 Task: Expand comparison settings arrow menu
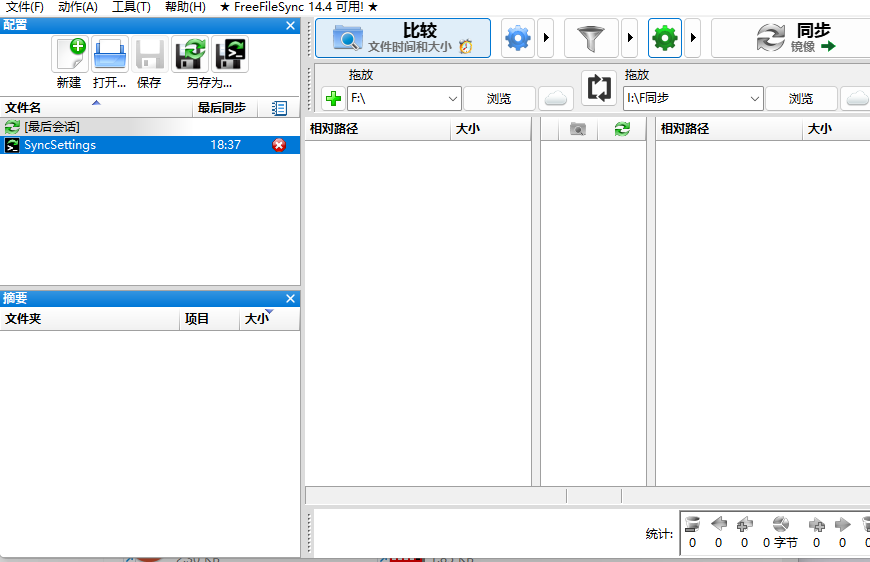[546, 38]
